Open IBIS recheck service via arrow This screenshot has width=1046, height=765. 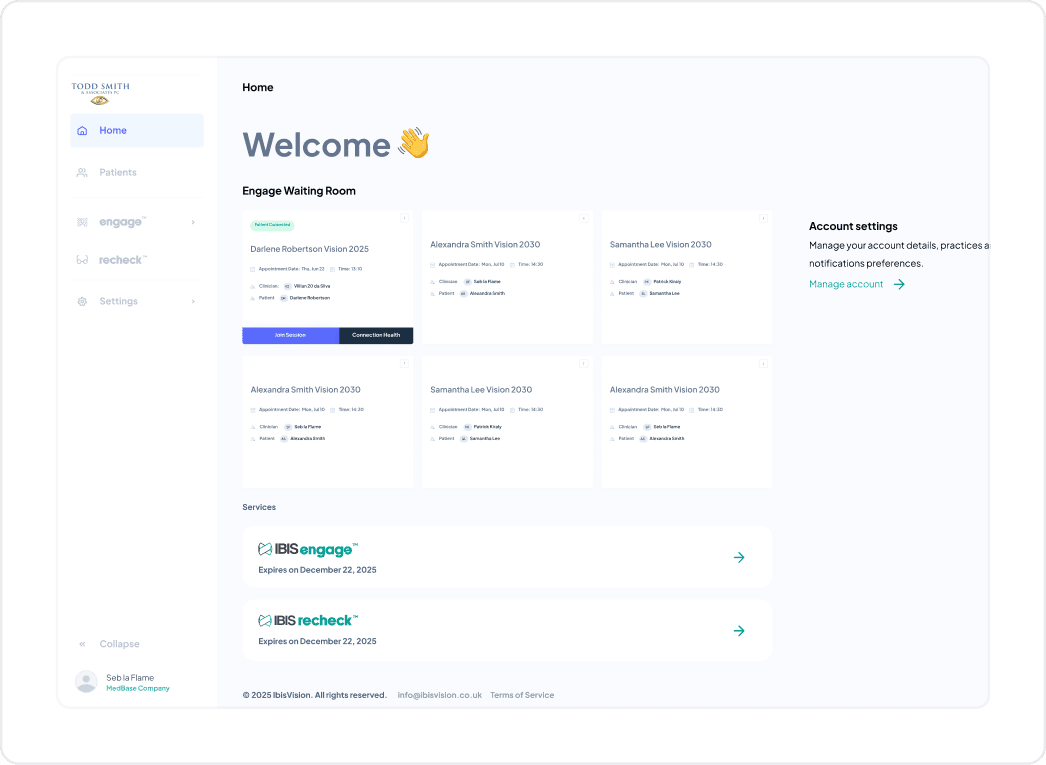(x=739, y=630)
